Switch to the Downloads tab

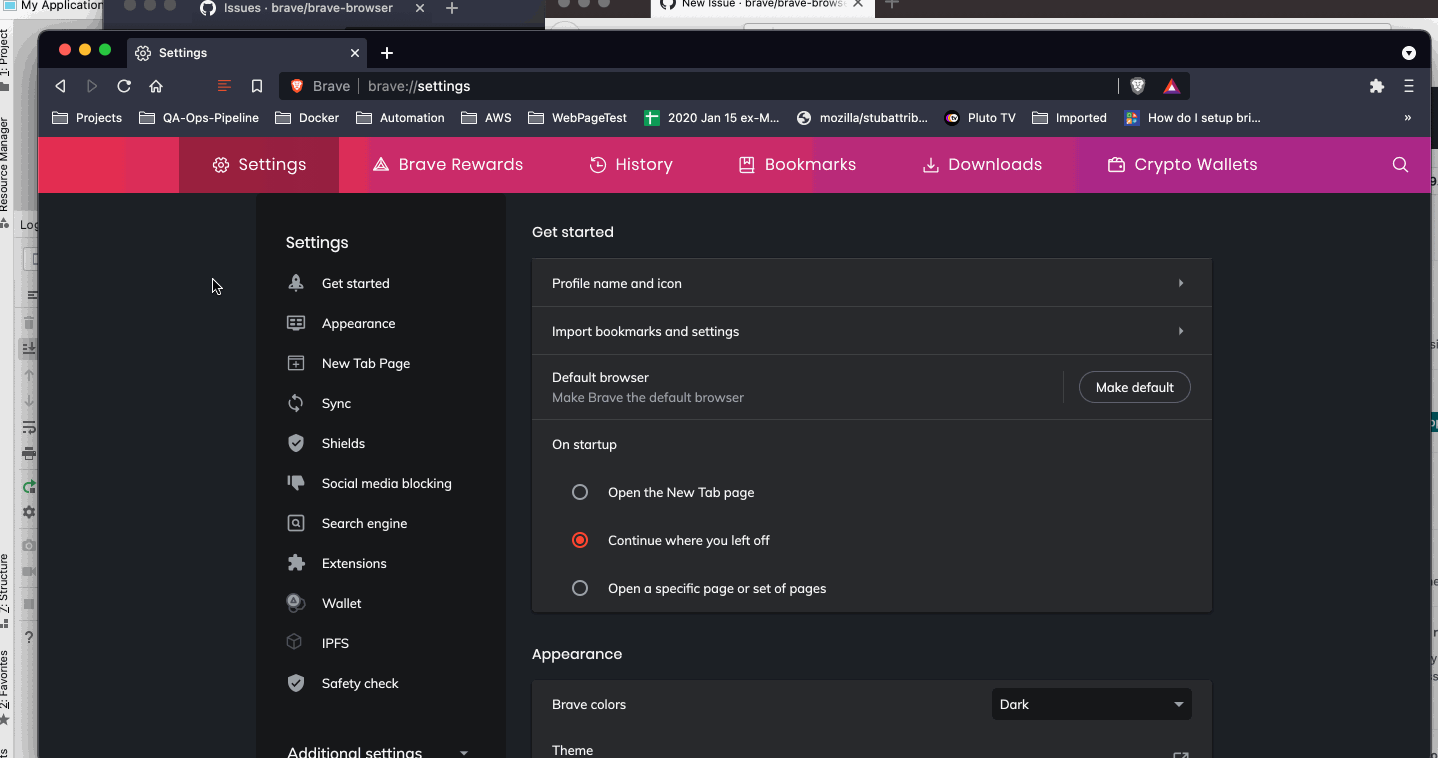[x=981, y=165]
